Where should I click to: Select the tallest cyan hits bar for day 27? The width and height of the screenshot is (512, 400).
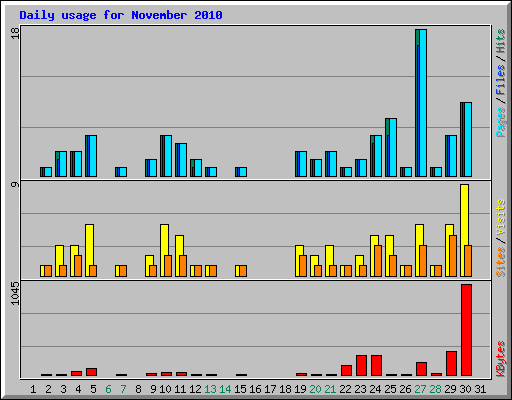[x=423, y=103]
